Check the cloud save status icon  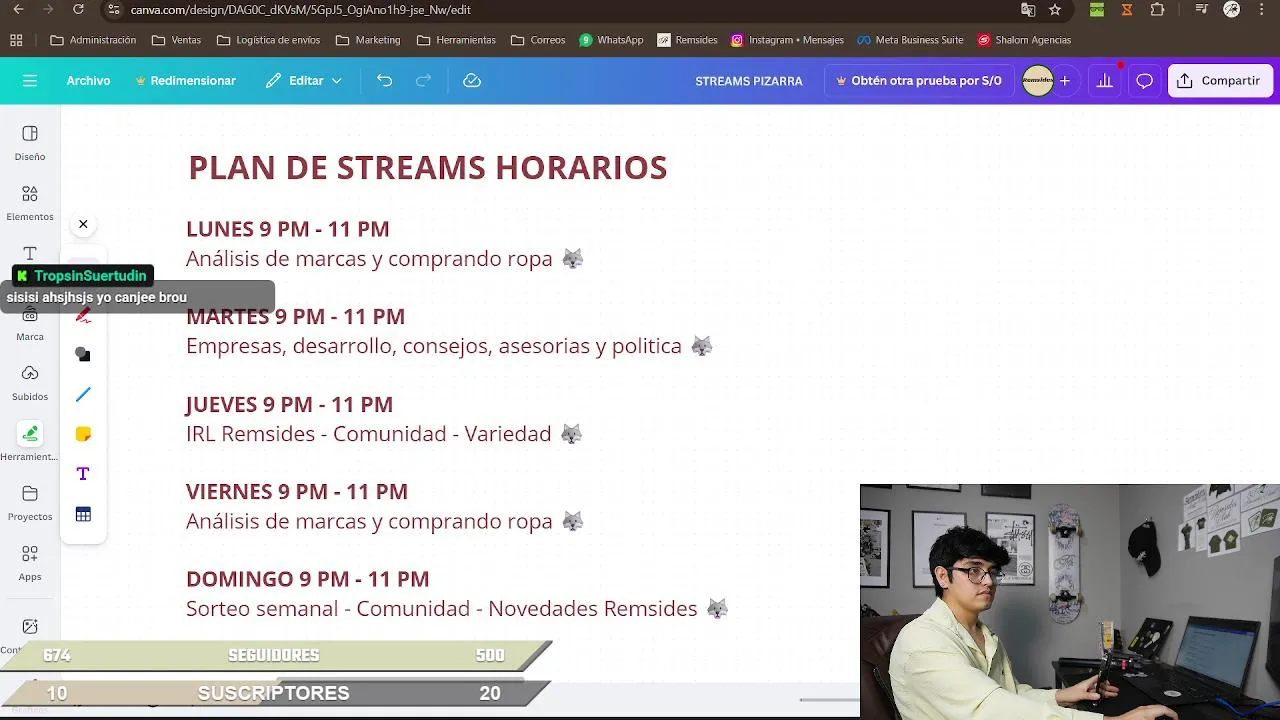pyautogui.click(x=472, y=81)
